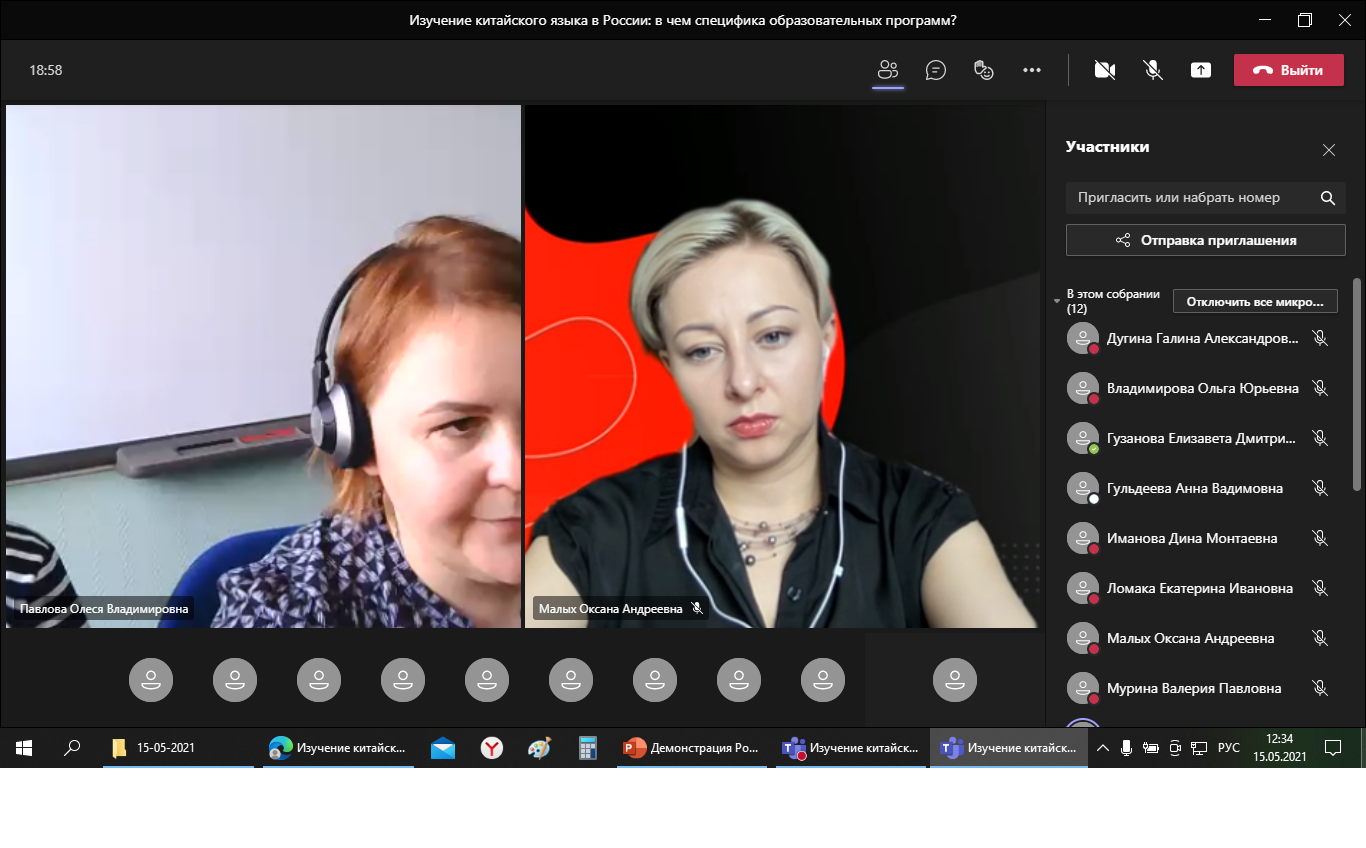Screen dimensions: 1366x848
Task: Open Yandex Browser from taskbar
Action: pyautogui.click(x=492, y=747)
